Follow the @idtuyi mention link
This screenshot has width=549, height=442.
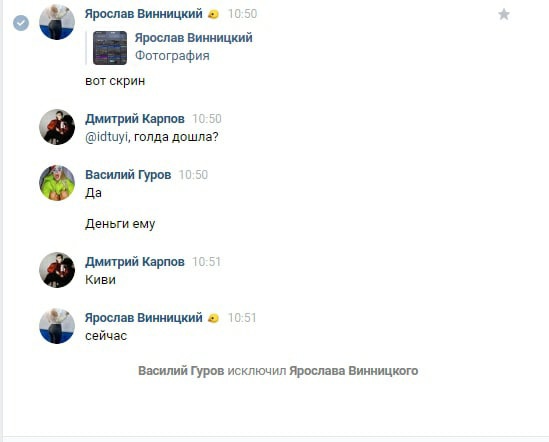coord(106,137)
